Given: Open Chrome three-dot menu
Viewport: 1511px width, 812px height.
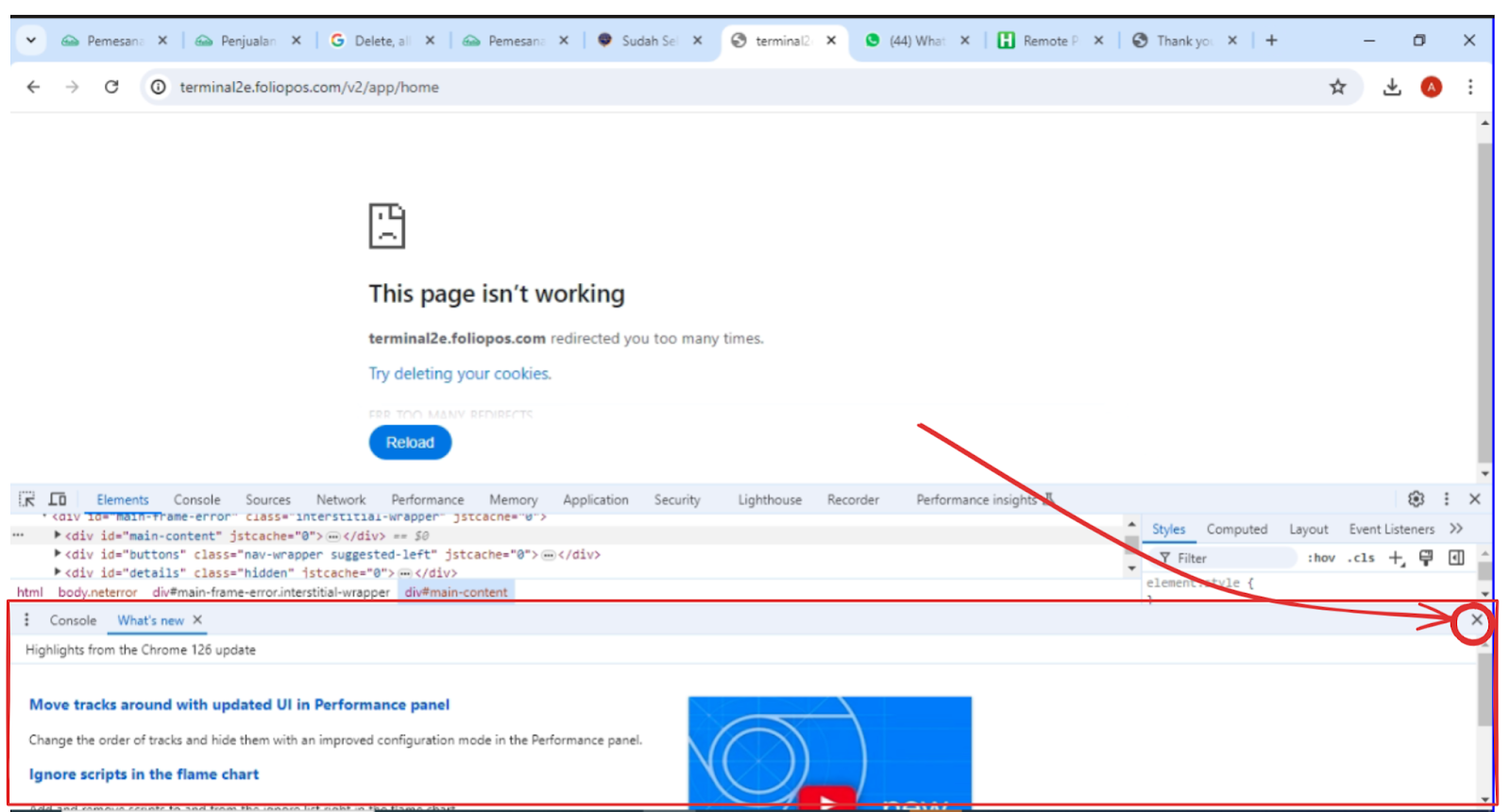Looking at the screenshot, I should (x=1470, y=87).
